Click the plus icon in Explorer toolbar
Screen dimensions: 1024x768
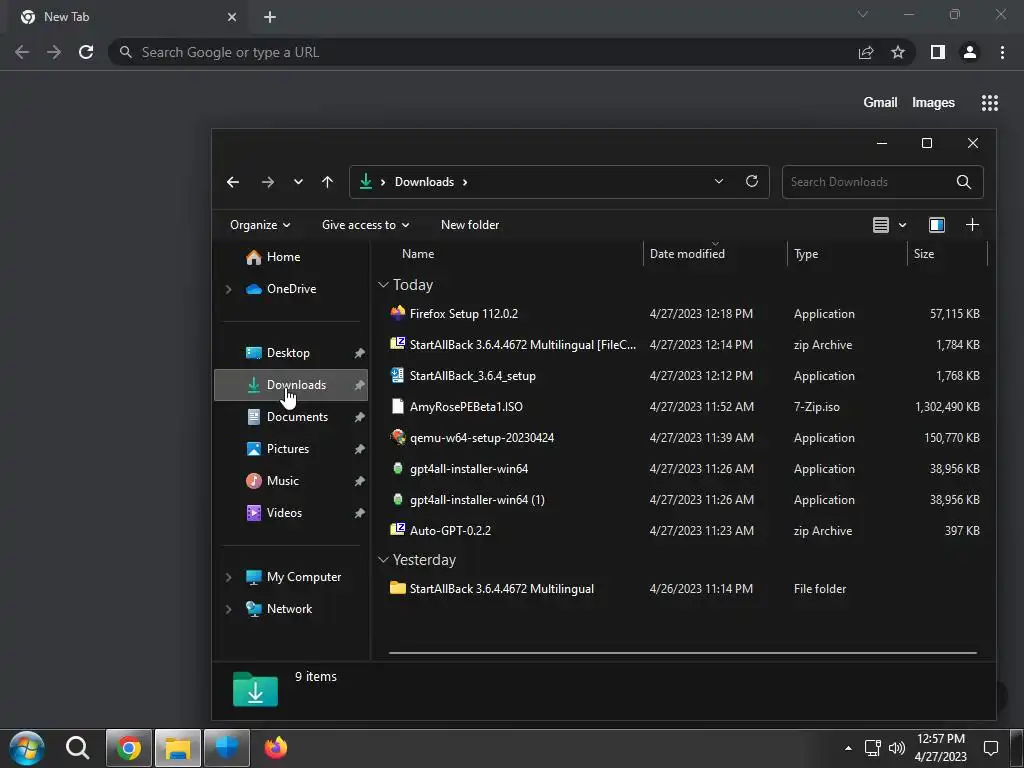[972, 225]
